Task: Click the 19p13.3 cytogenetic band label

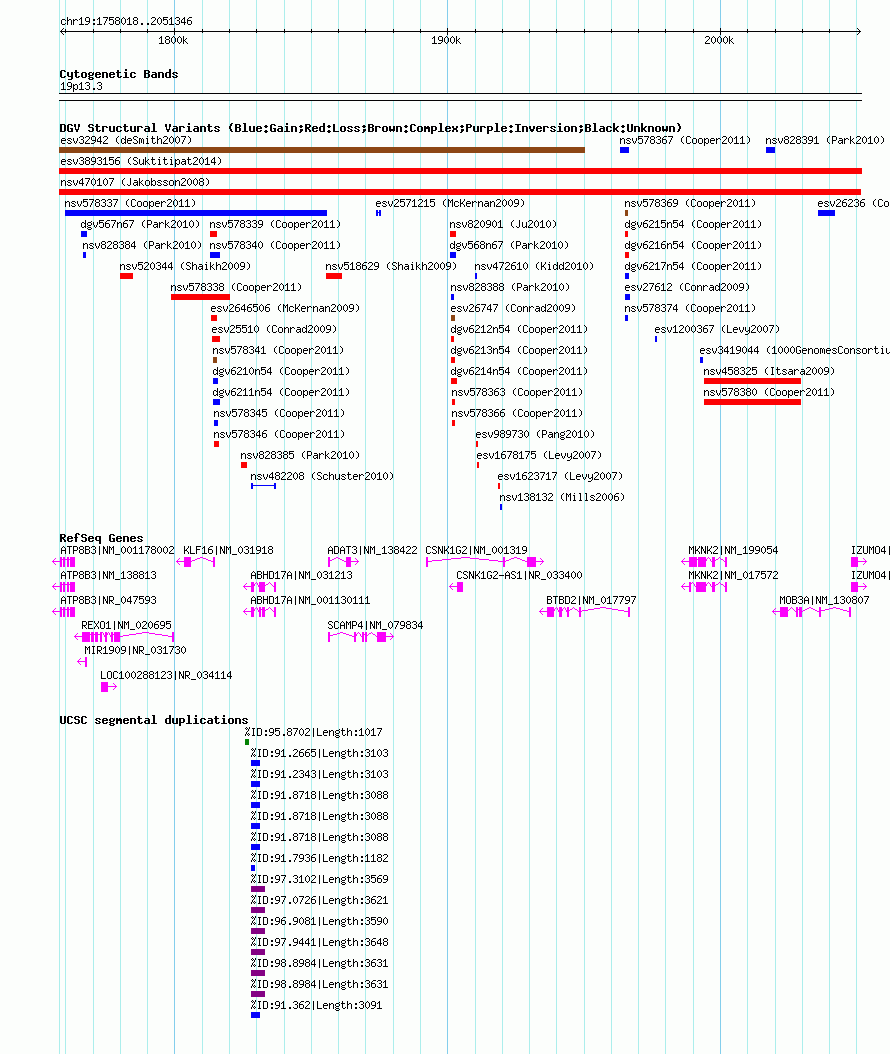Action: tap(81, 86)
